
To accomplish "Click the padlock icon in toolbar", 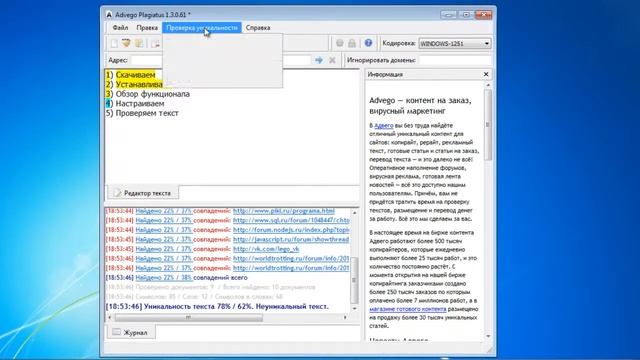I will (x=352, y=43).
